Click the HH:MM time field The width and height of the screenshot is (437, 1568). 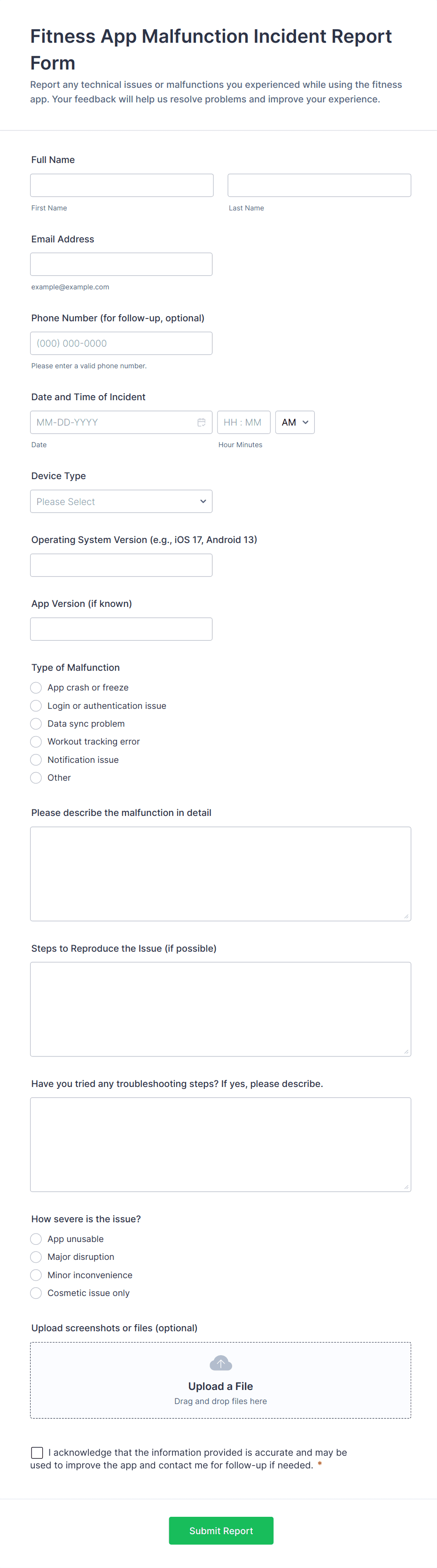click(243, 422)
